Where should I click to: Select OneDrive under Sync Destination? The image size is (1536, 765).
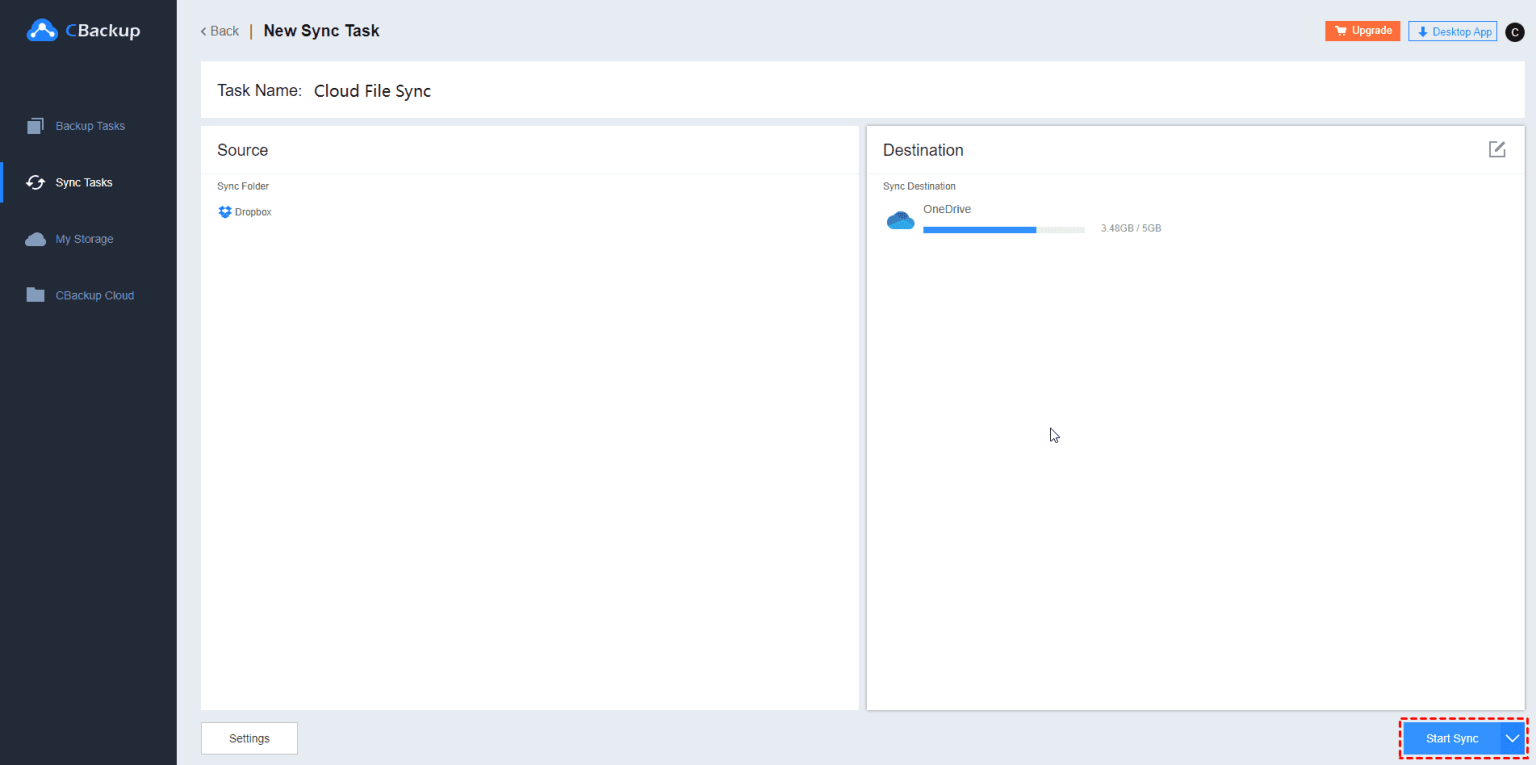[946, 209]
